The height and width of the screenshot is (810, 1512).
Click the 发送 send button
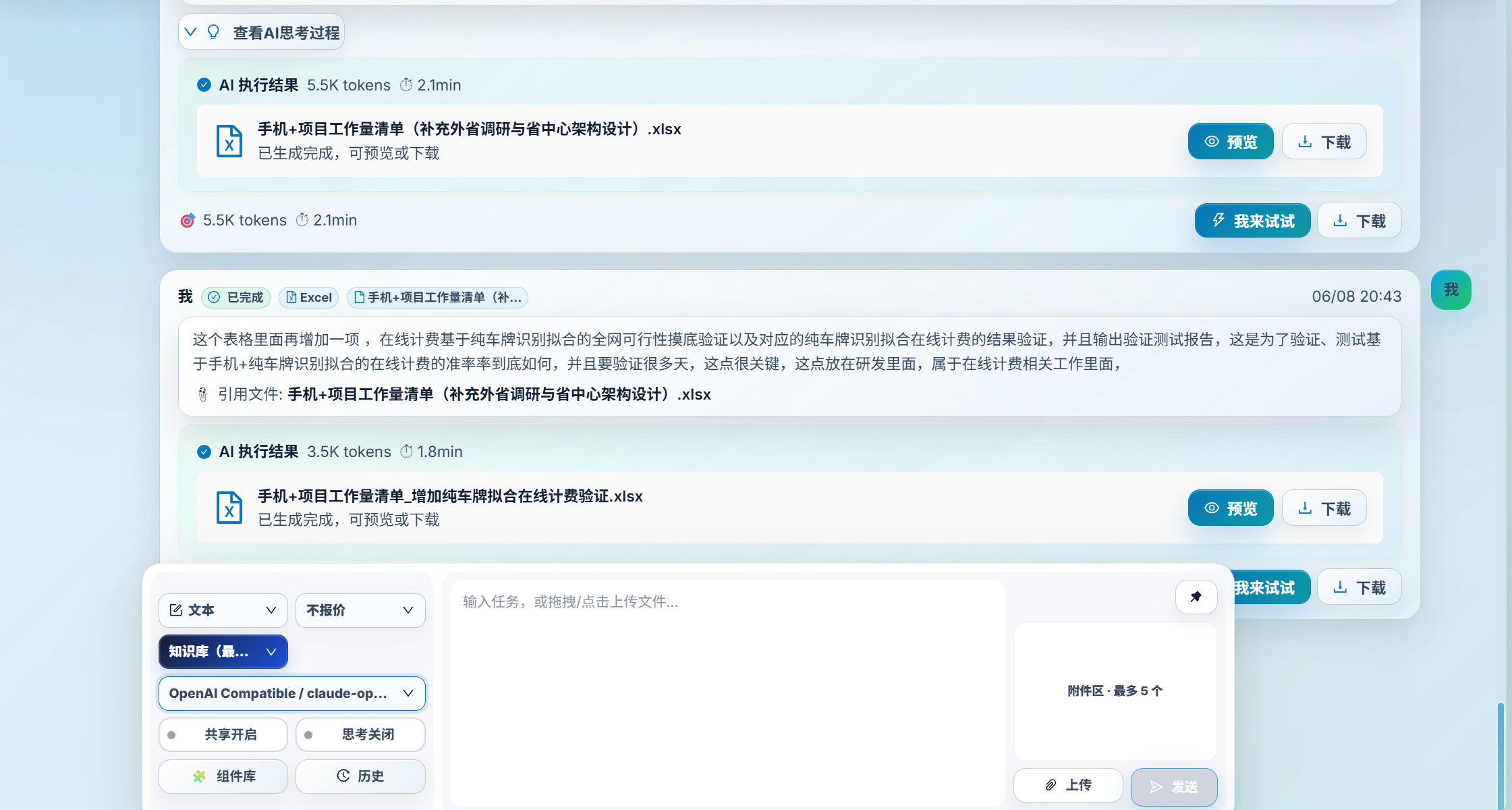1174,786
